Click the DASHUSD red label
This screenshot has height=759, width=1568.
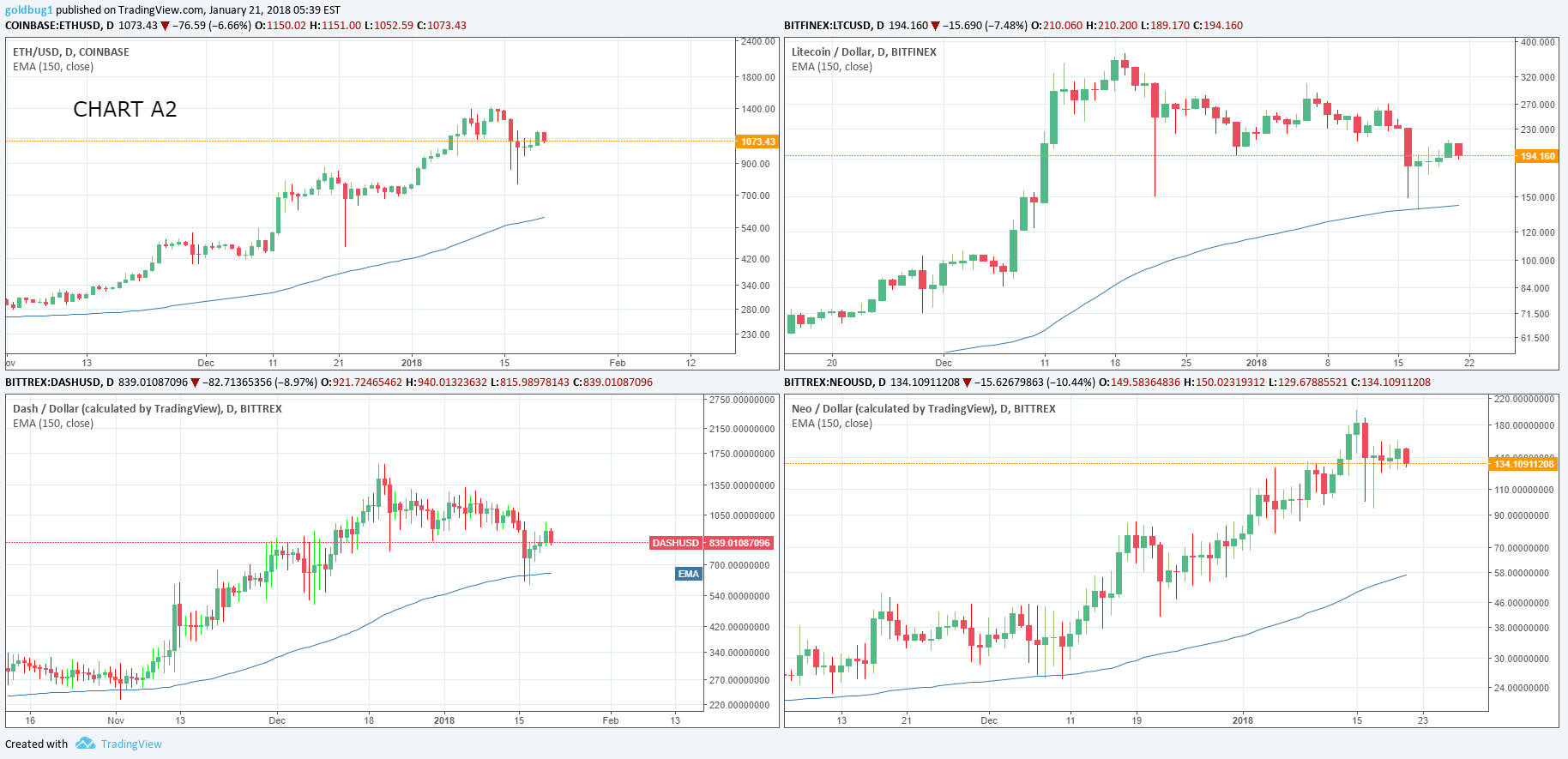click(676, 543)
